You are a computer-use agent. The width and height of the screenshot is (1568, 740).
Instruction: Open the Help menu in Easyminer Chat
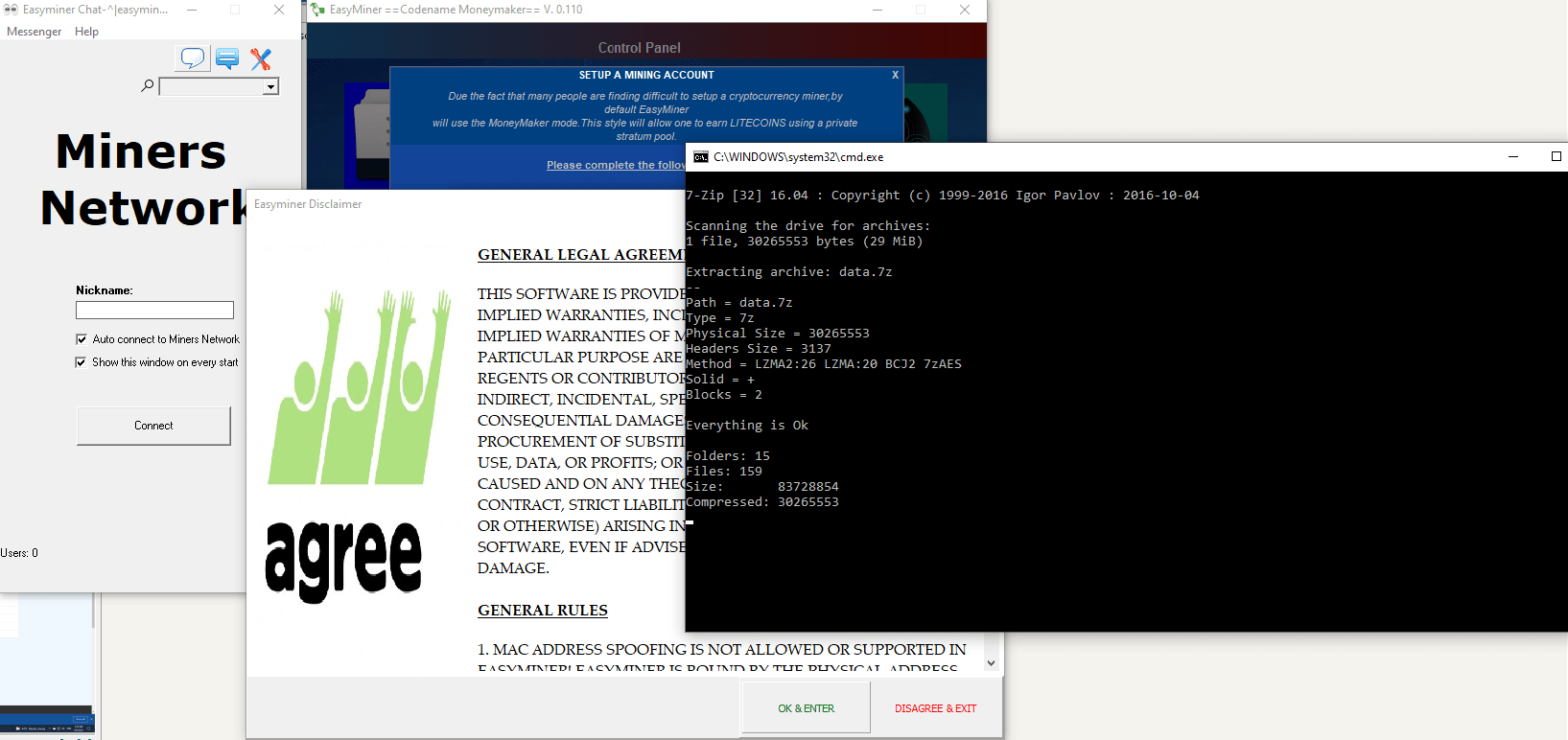click(86, 32)
